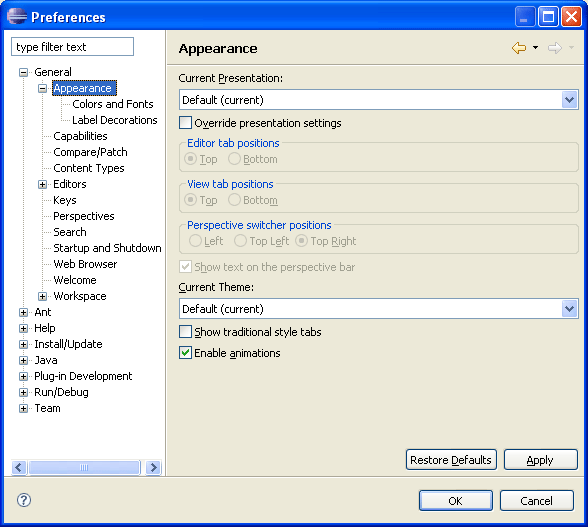Select Java tree item label
The image size is (588, 527).
(x=46, y=360)
